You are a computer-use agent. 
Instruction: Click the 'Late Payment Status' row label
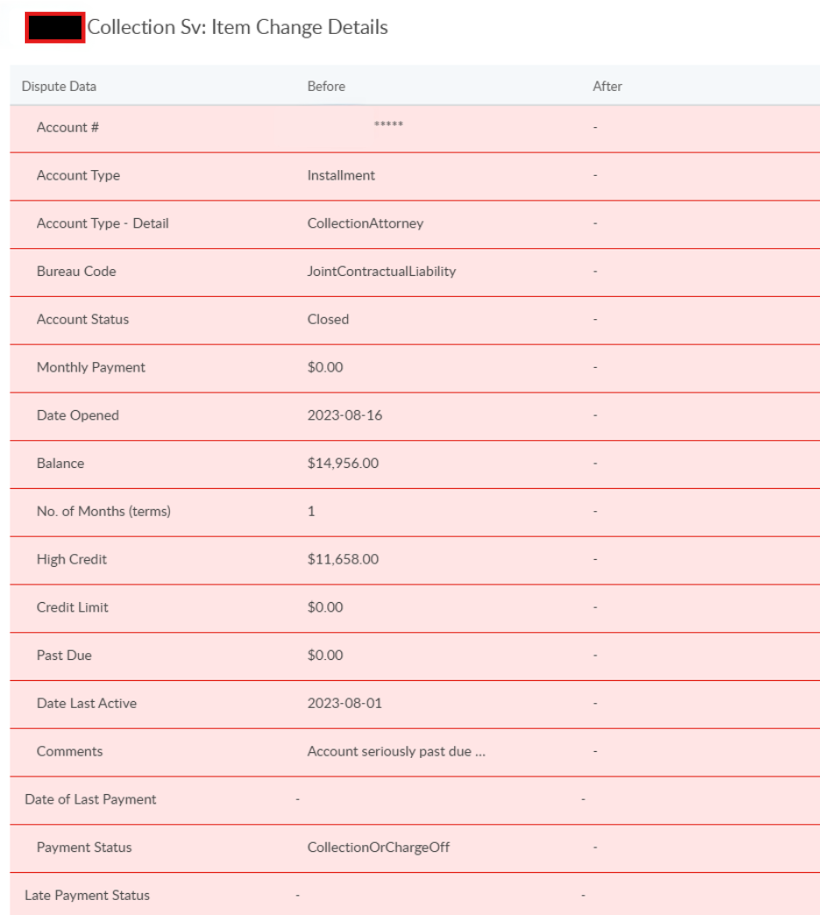[87, 895]
